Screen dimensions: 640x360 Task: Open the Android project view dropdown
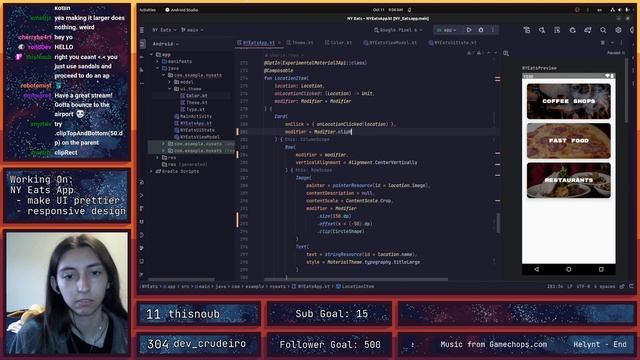[x=166, y=44]
